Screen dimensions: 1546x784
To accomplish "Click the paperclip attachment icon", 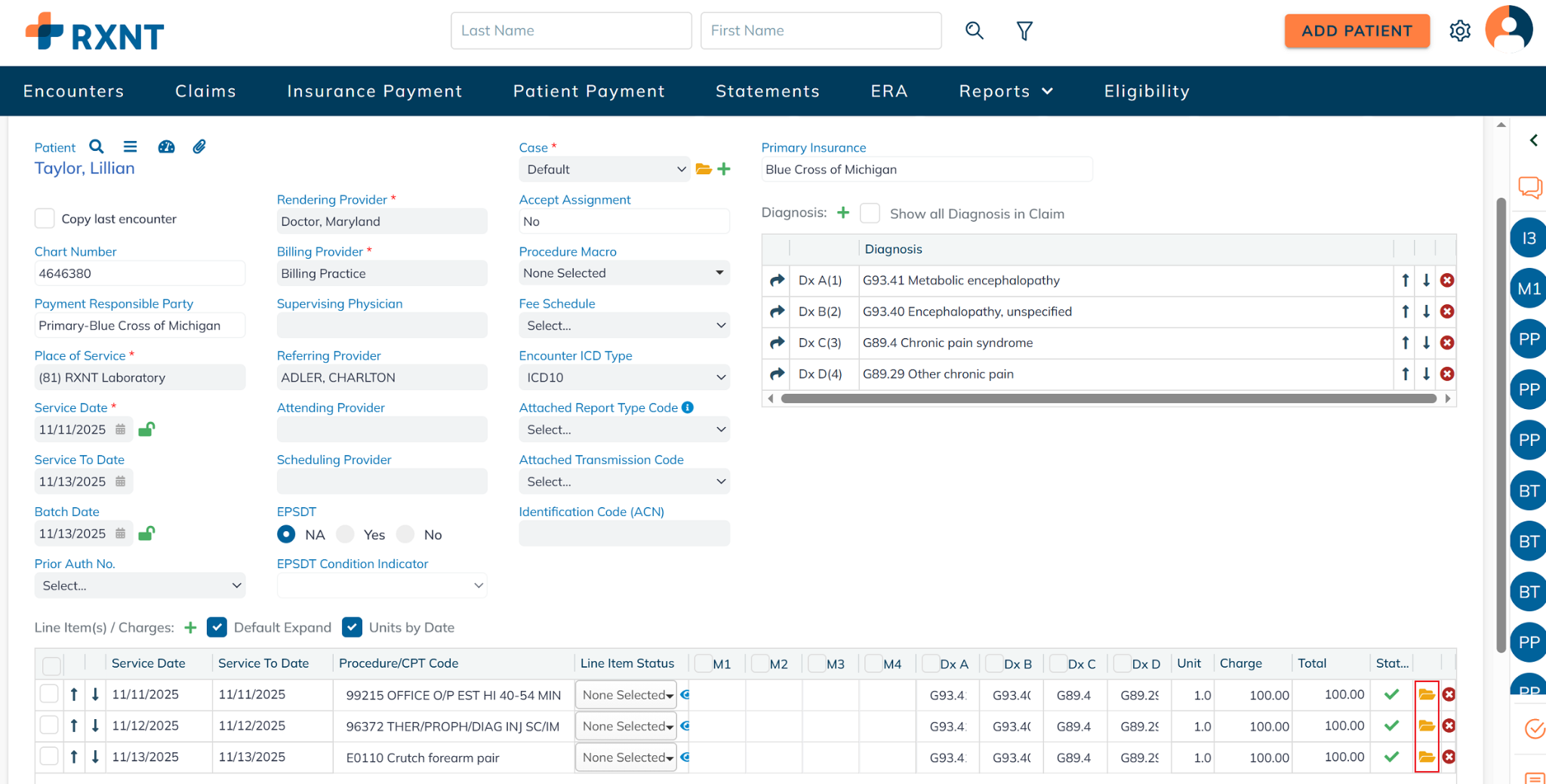I will coord(199,146).
